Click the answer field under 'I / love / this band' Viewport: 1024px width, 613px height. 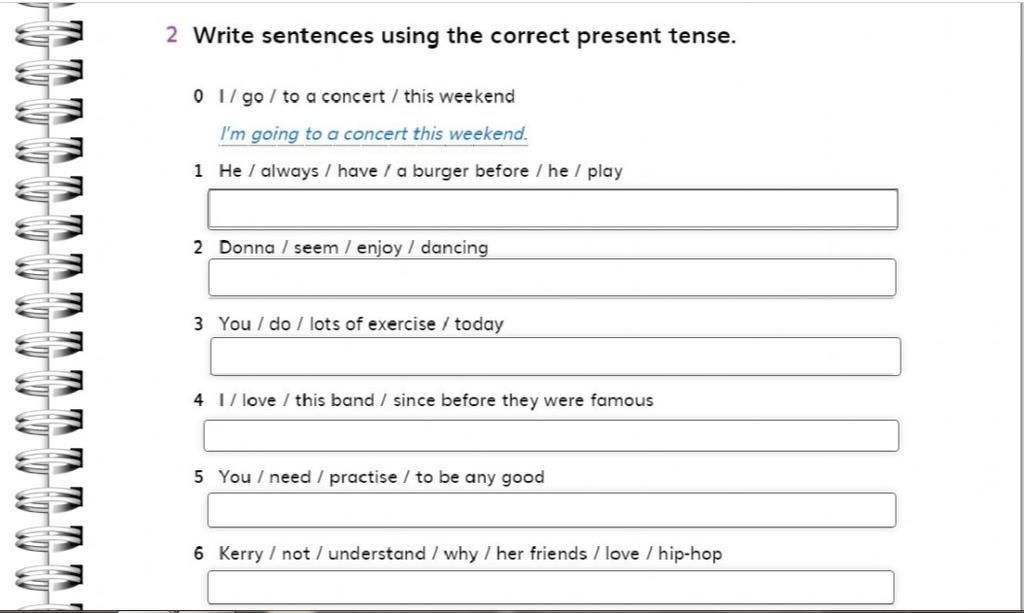pos(551,435)
